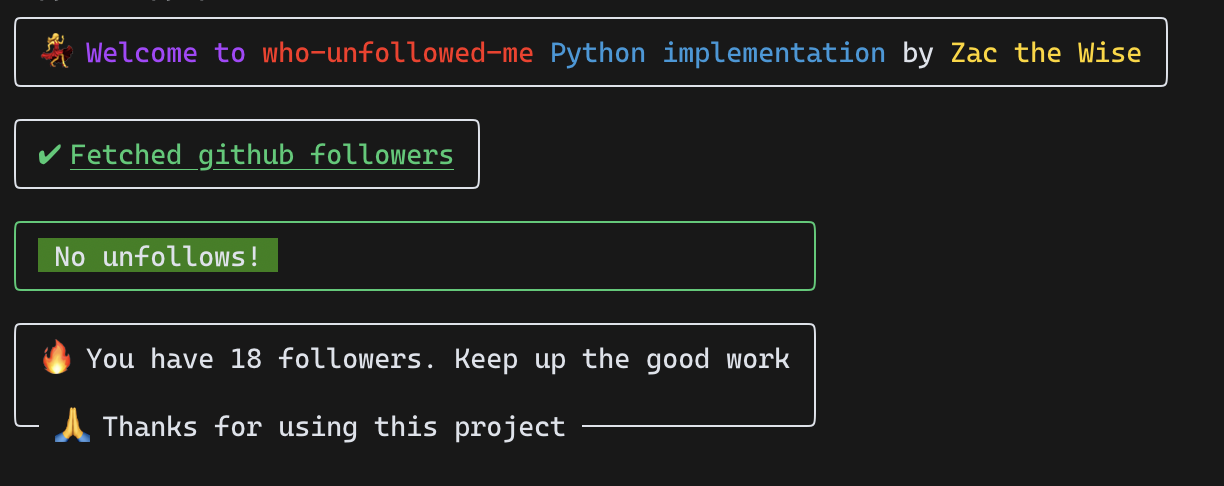Click the 'You have' text

tap(149, 358)
